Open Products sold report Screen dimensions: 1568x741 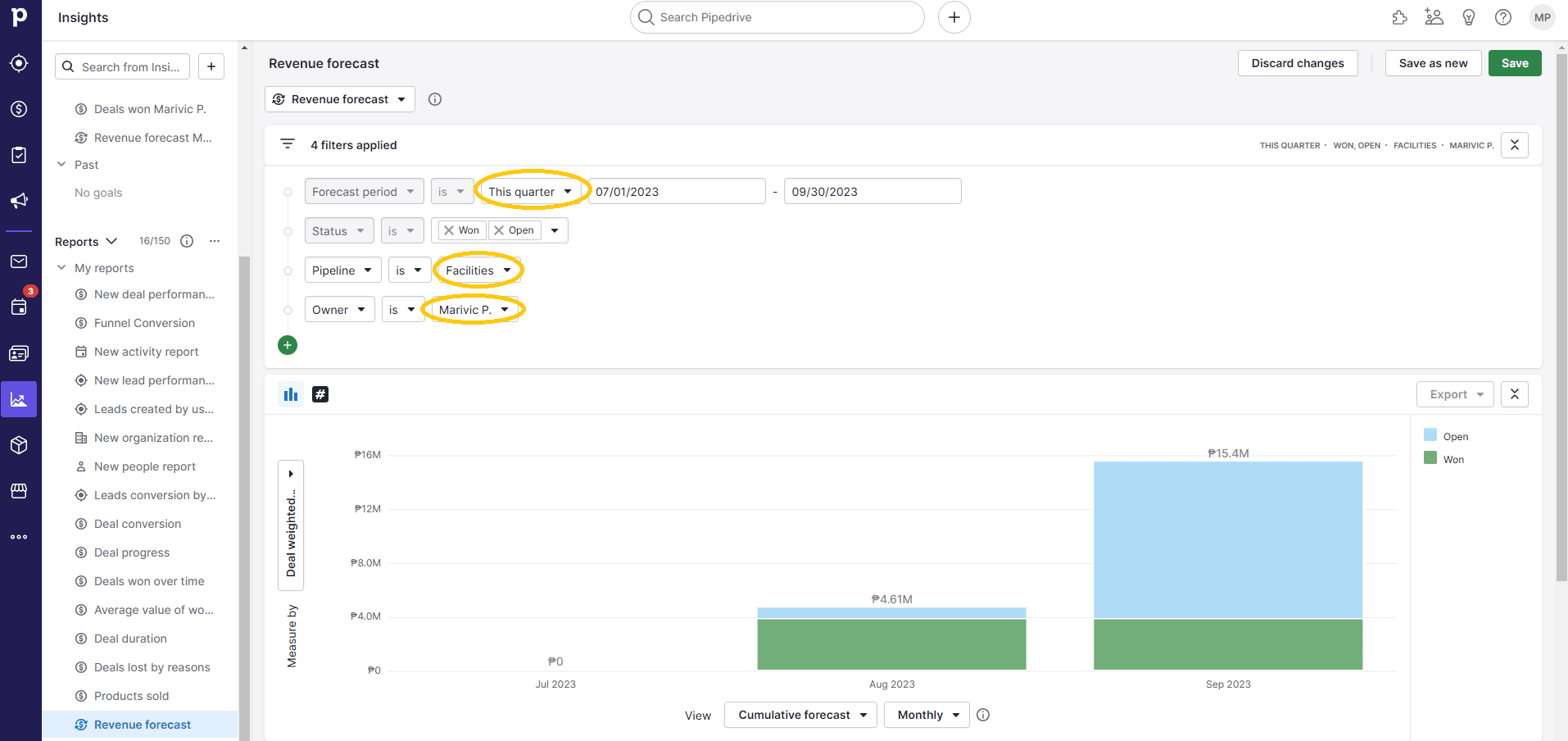click(131, 696)
